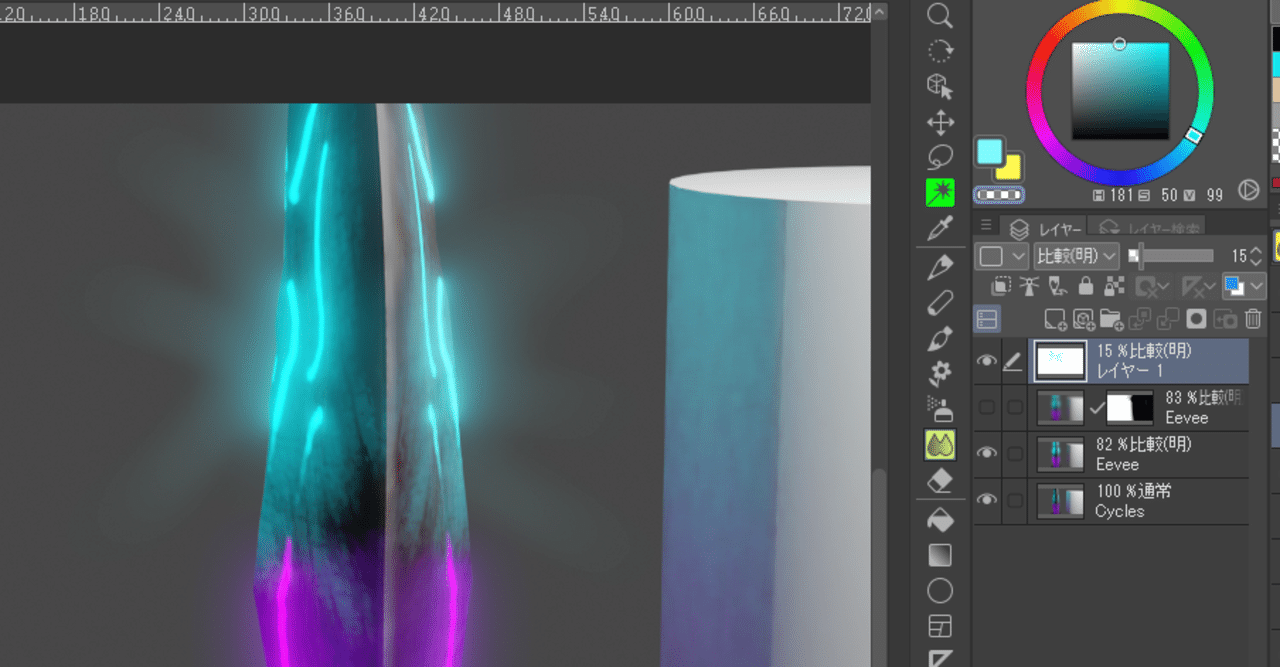Toggle Lock layer padlock
The height and width of the screenshot is (667, 1280).
(x=1085, y=286)
